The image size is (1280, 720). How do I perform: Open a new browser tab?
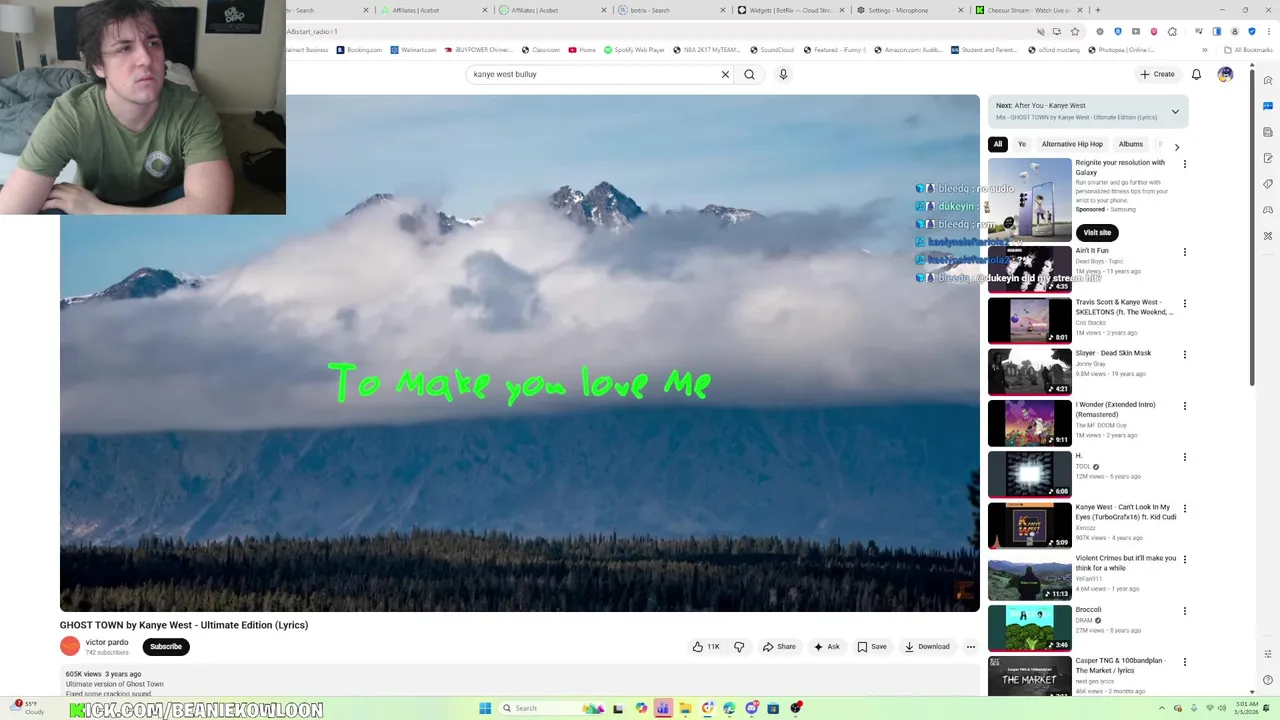[x=1098, y=10]
